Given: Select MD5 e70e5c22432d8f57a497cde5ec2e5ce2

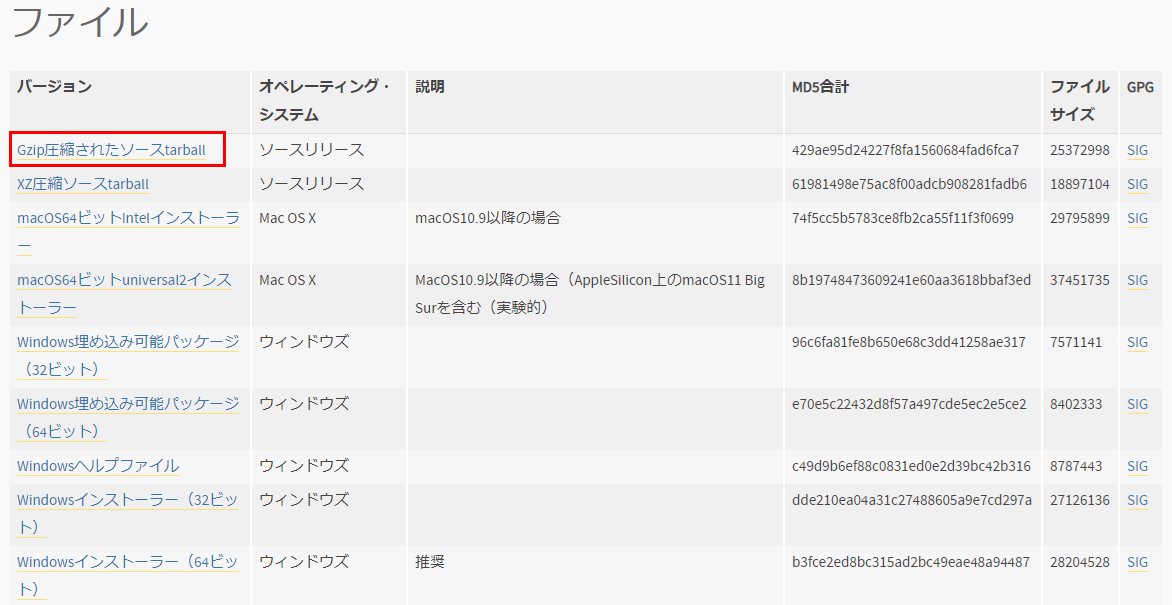Looking at the screenshot, I should point(910,405).
